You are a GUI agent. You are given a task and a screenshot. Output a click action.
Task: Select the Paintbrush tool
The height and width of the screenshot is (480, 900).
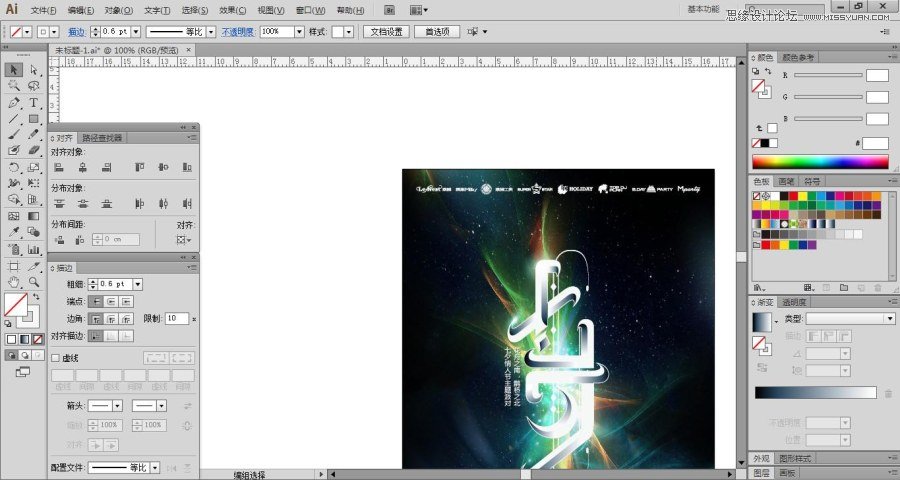tap(14, 134)
